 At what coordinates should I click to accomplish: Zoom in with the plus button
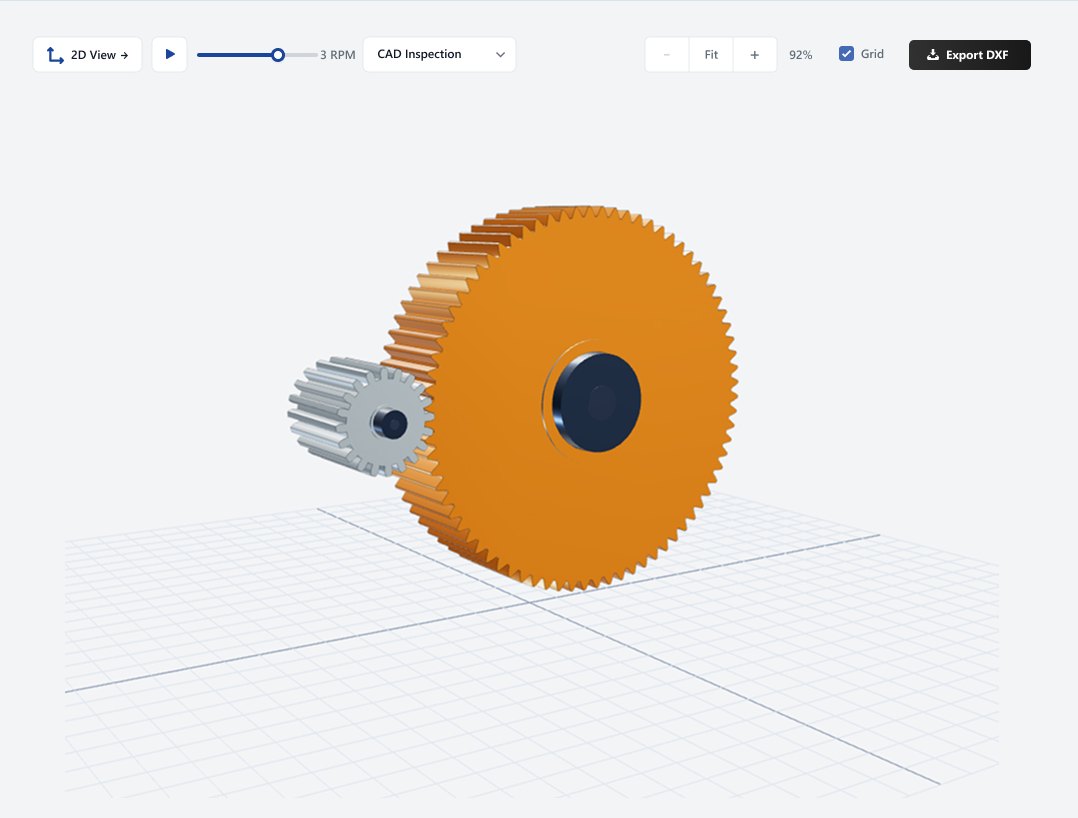755,54
